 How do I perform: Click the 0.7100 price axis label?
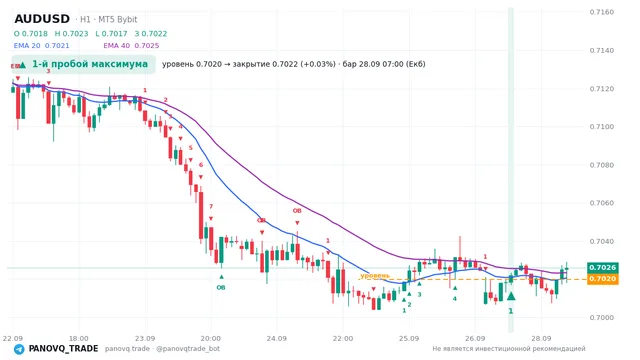(602, 127)
